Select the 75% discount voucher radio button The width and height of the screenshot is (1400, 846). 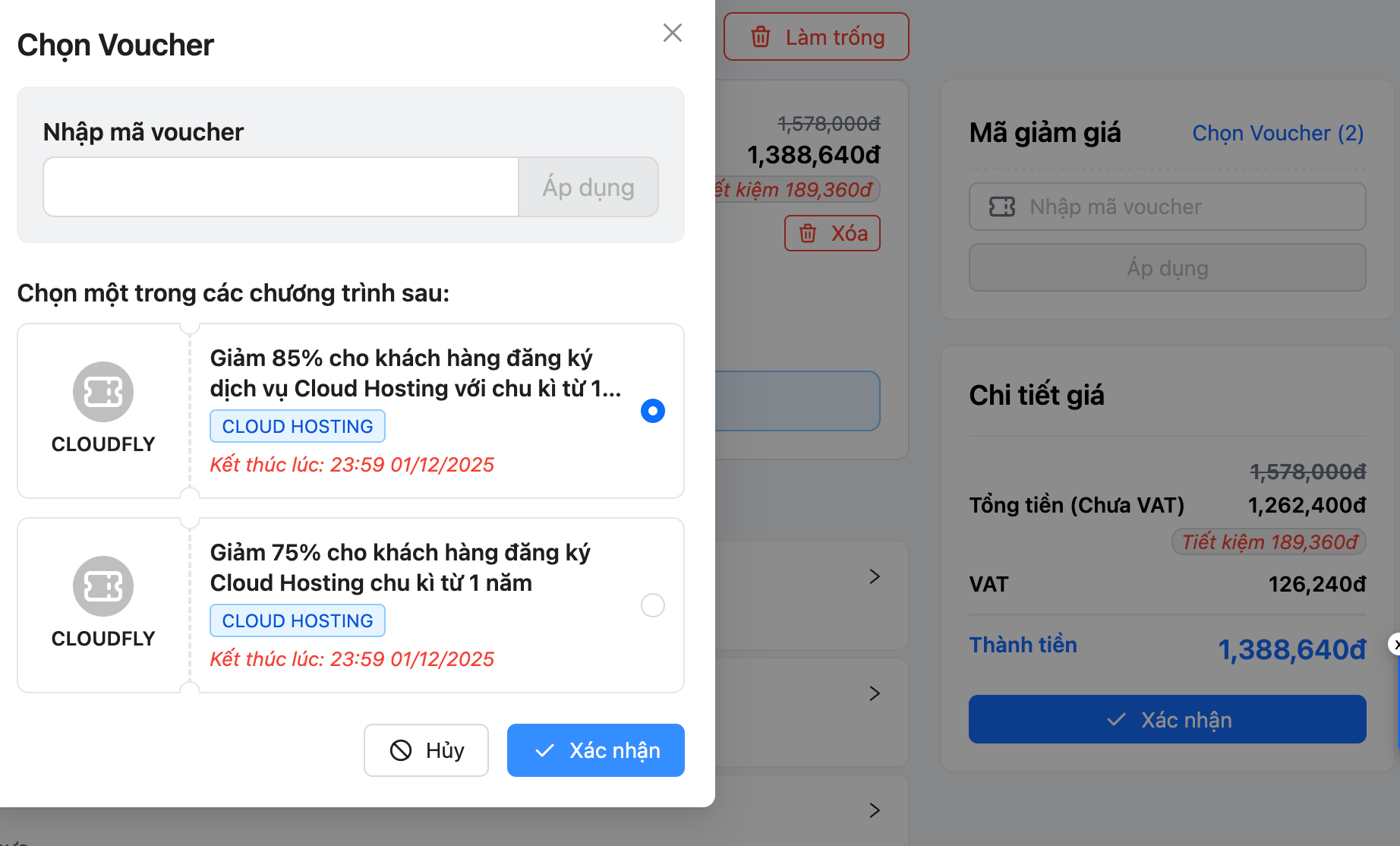coord(652,605)
